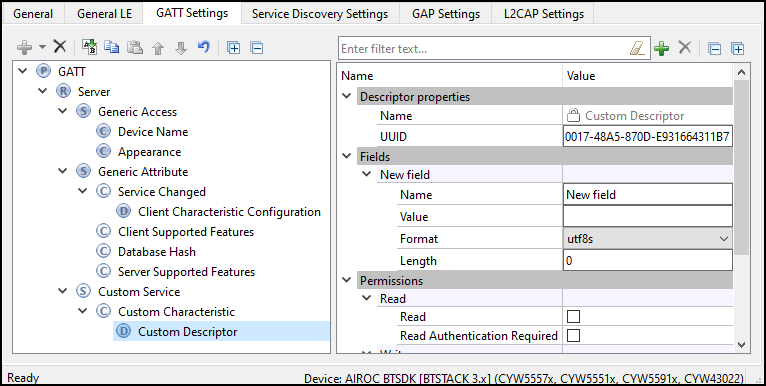Collapse the Server node
The width and height of the screenshot is (766, 386).
tap(43, 91)
